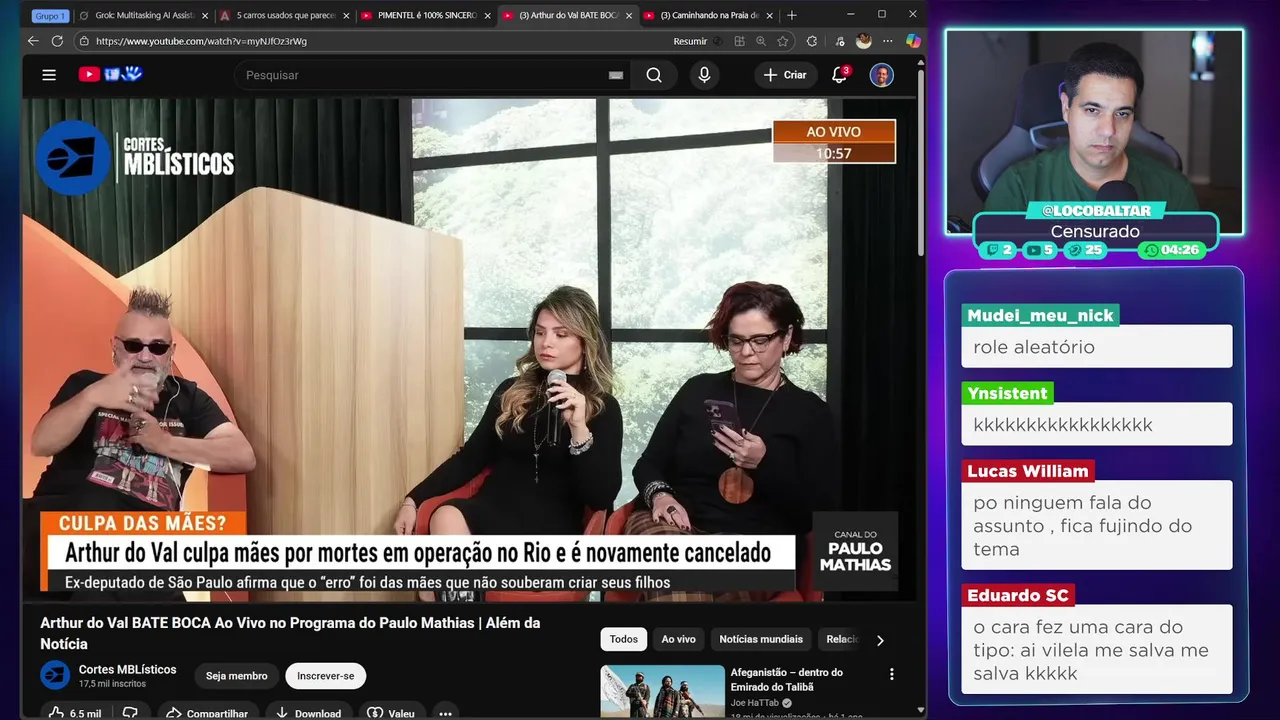Click the Seja membro button
Viewport: 1280px width, 720px height.
[x=236, y=676]
